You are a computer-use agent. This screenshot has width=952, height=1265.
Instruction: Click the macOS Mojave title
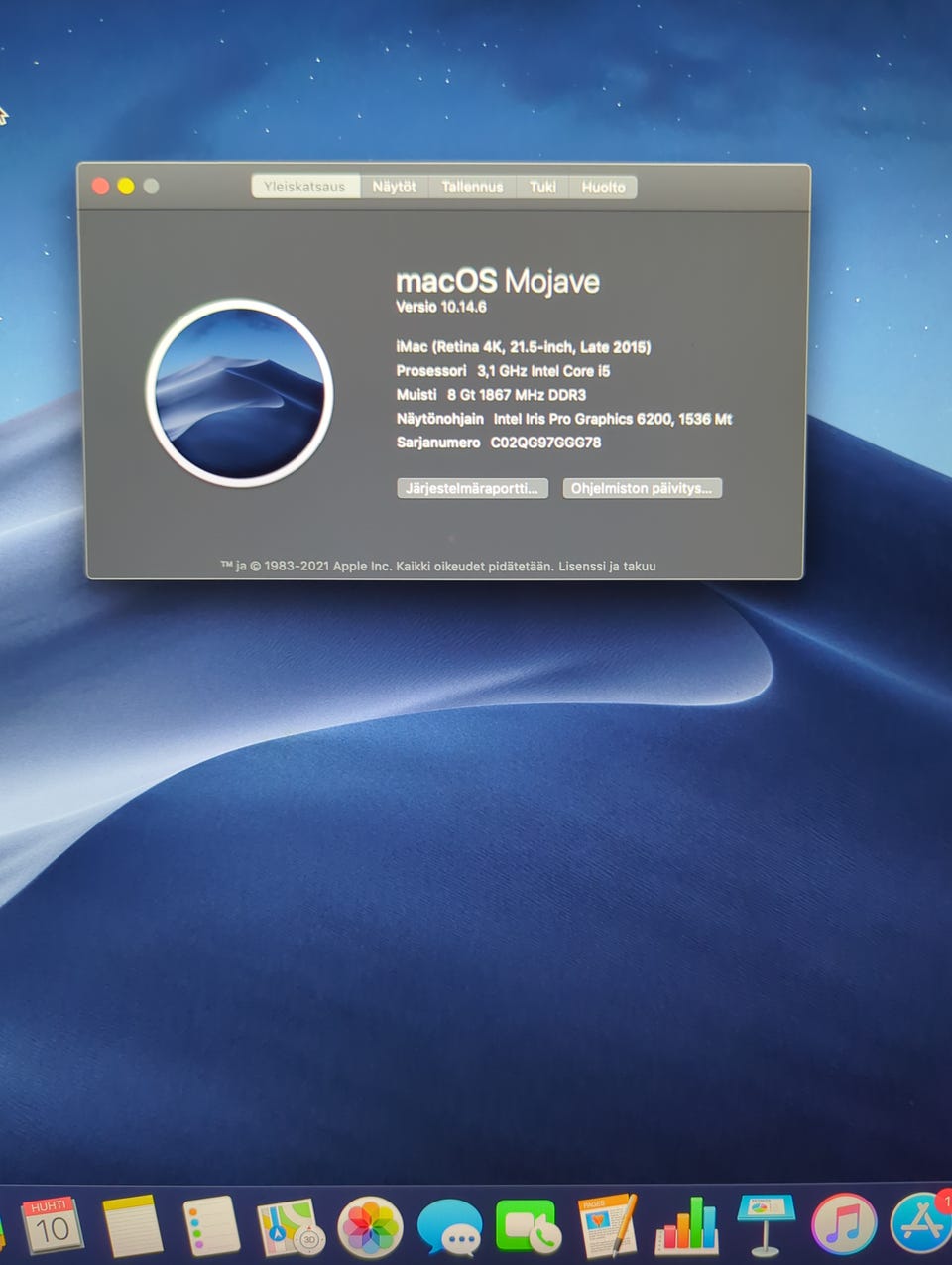(x=498, y=281)
